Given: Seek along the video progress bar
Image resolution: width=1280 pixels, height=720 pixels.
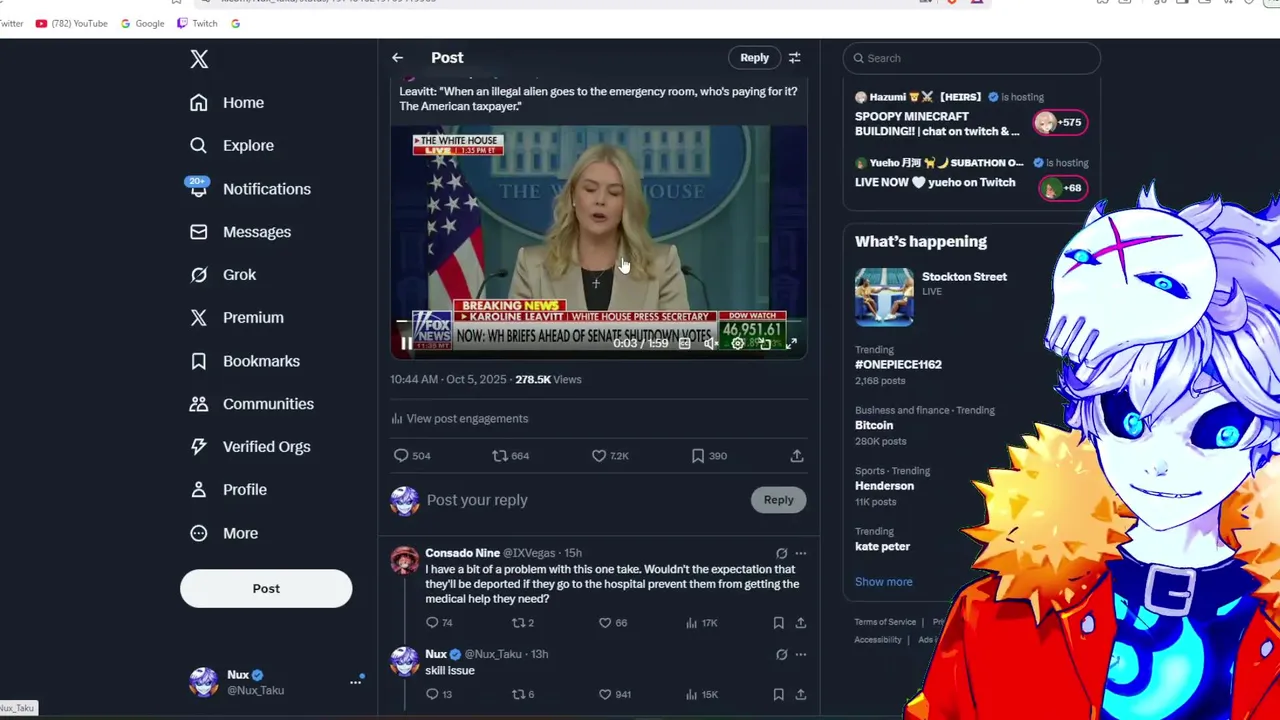Looking at the screenshot, I should pos(598,322).
